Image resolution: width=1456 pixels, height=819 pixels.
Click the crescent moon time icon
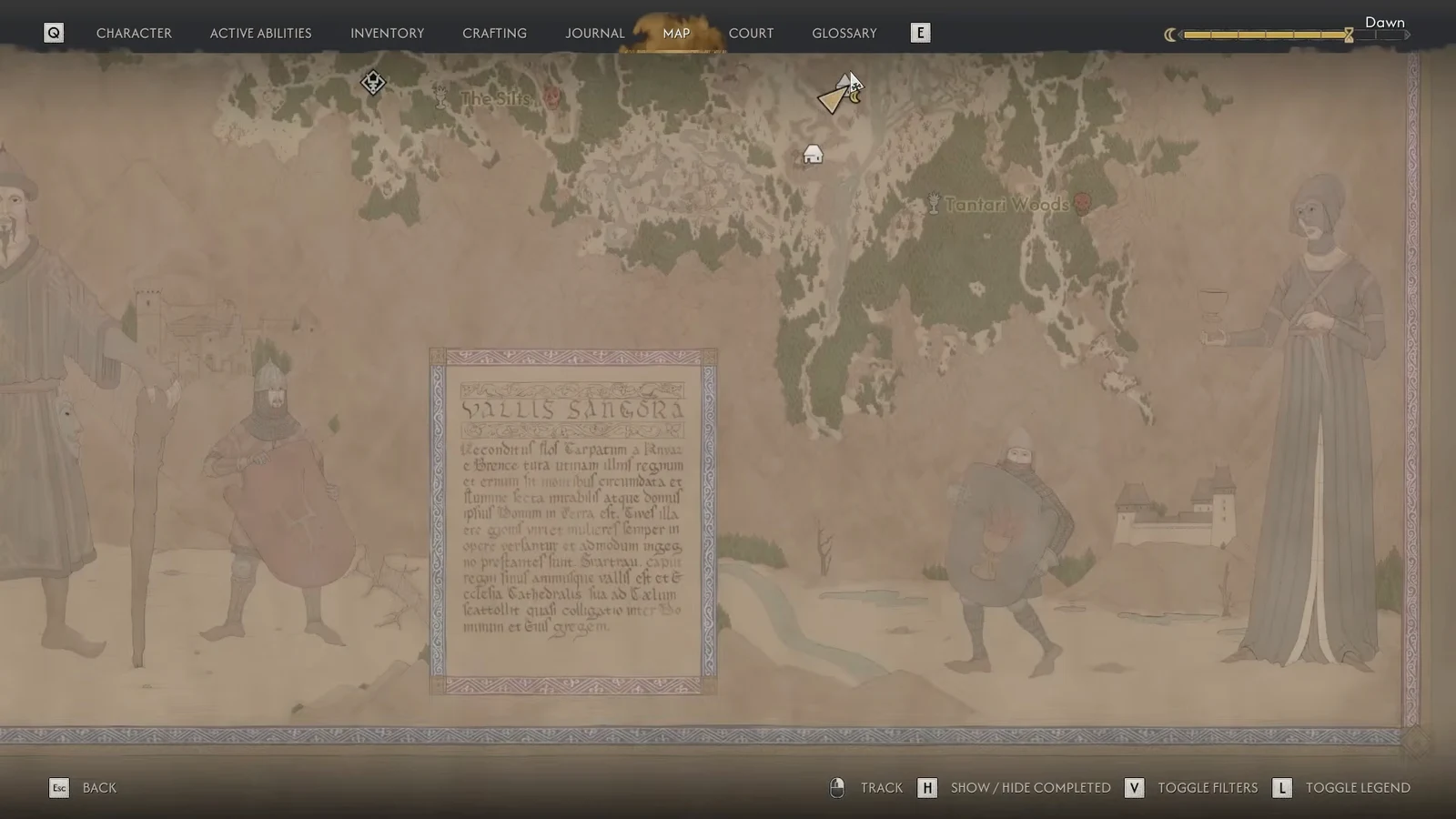tap(1170, 35)
